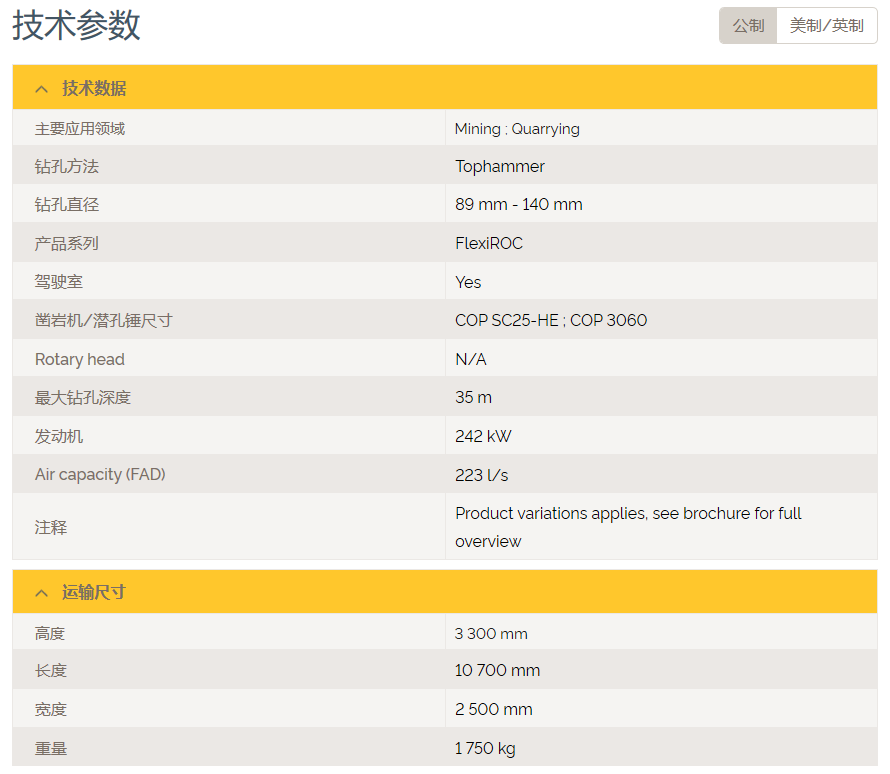890x774 pixels.
Task: Switch units to 公制 (metric)
Action: point(747,26)
